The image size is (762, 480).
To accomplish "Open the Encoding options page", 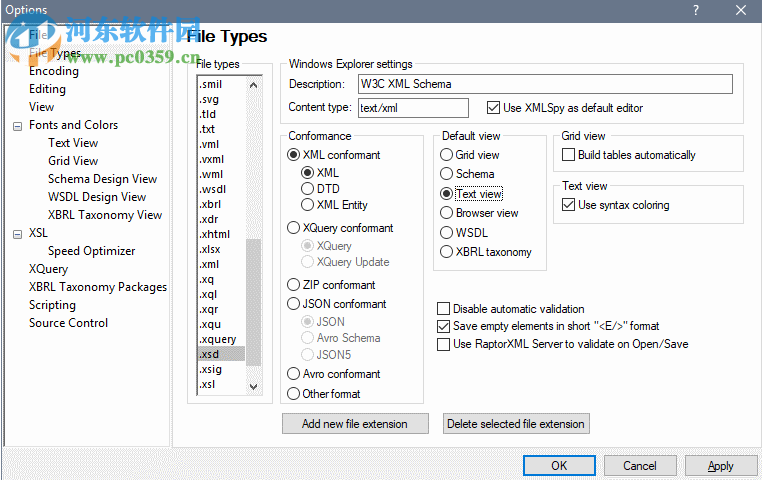I will click(x=53, y=71).
